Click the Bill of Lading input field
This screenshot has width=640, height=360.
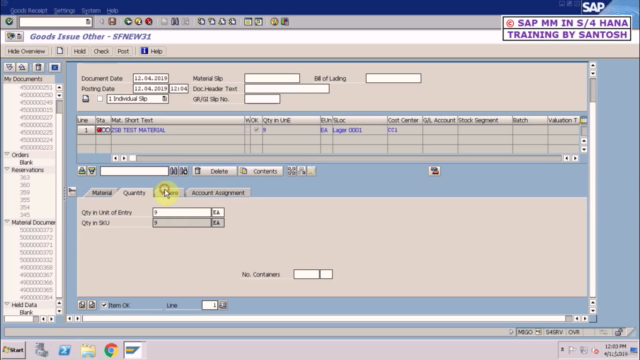click(393, 78)
